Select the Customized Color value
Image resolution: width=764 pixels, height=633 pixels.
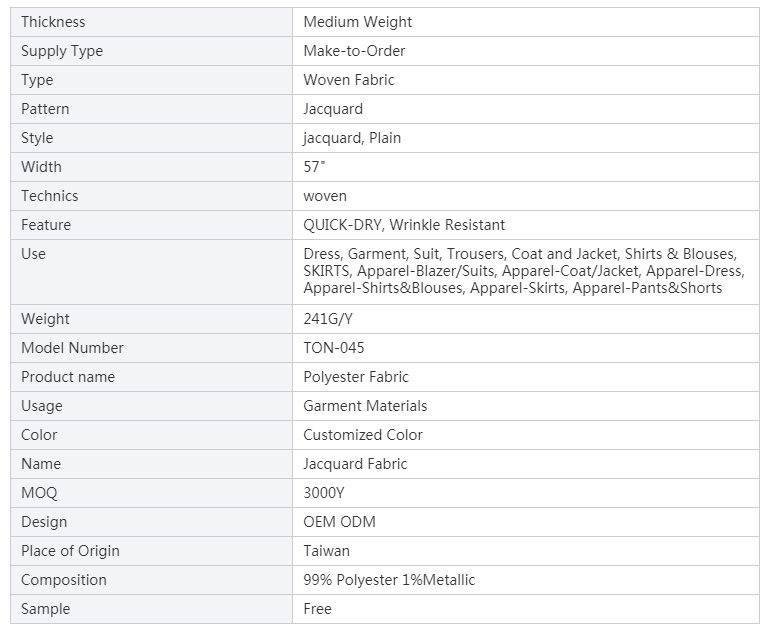(x=363, y=435)
